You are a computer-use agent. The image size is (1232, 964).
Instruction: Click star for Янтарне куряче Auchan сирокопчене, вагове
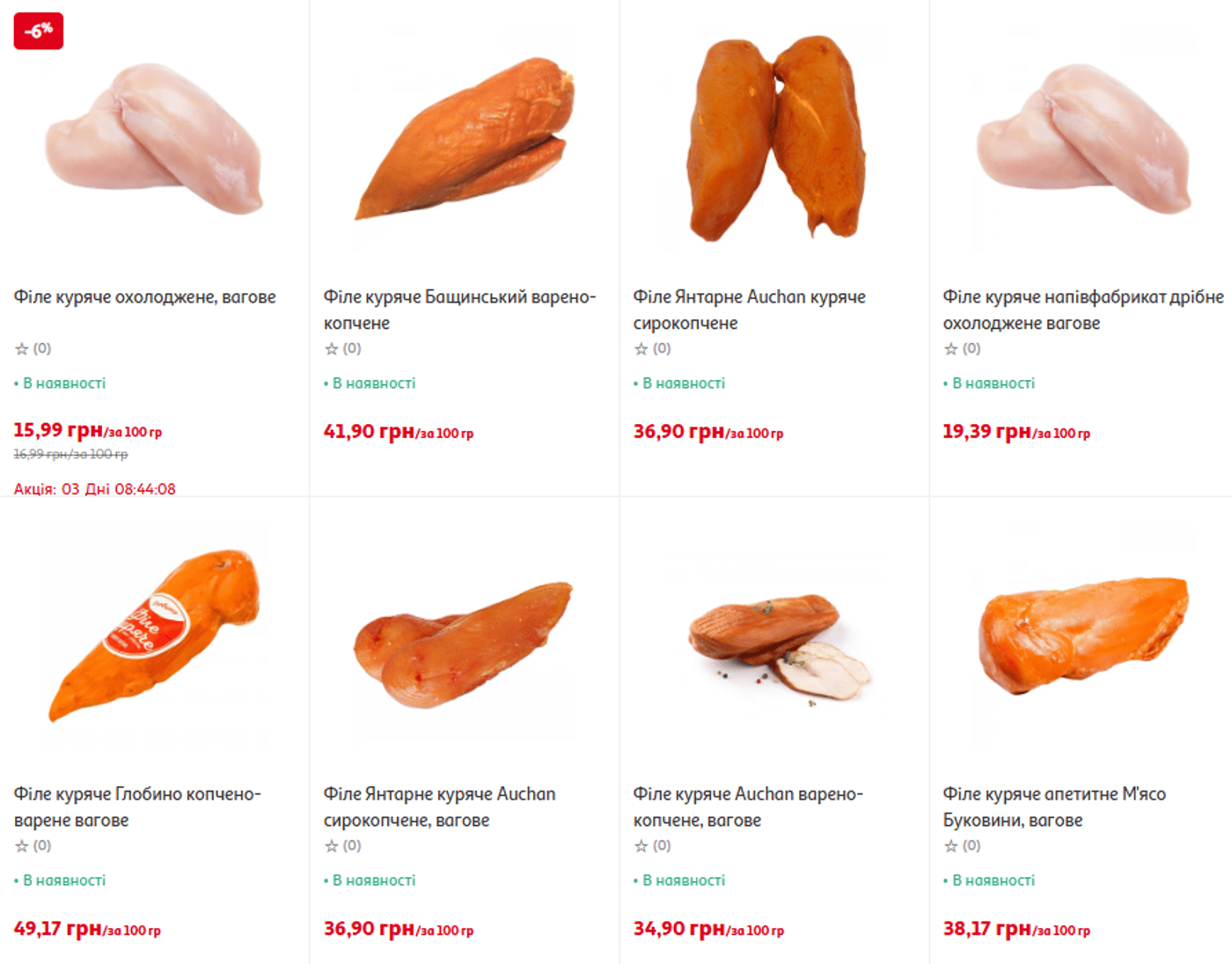pyautogui.click(x=332, y=846)
